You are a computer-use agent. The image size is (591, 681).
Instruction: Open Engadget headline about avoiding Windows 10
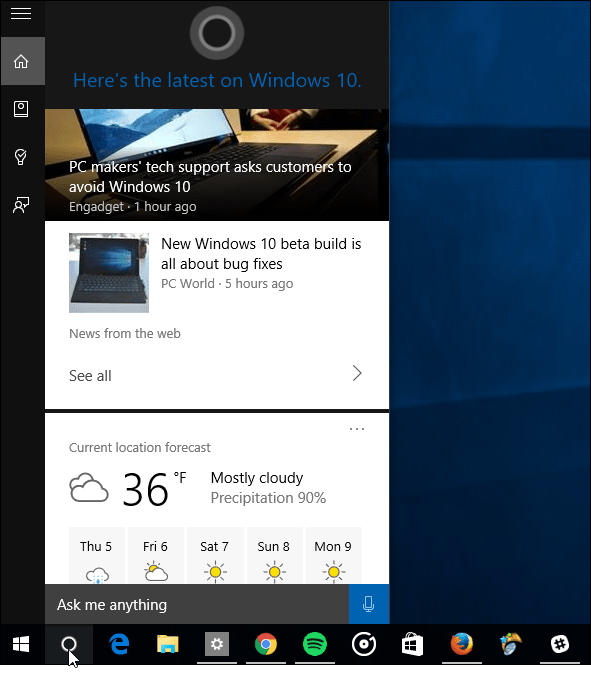pyautogui.click(x=210, y=177)
